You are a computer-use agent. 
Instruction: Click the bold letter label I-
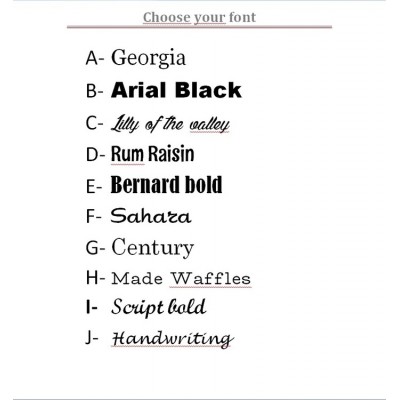tap(92, 307)
